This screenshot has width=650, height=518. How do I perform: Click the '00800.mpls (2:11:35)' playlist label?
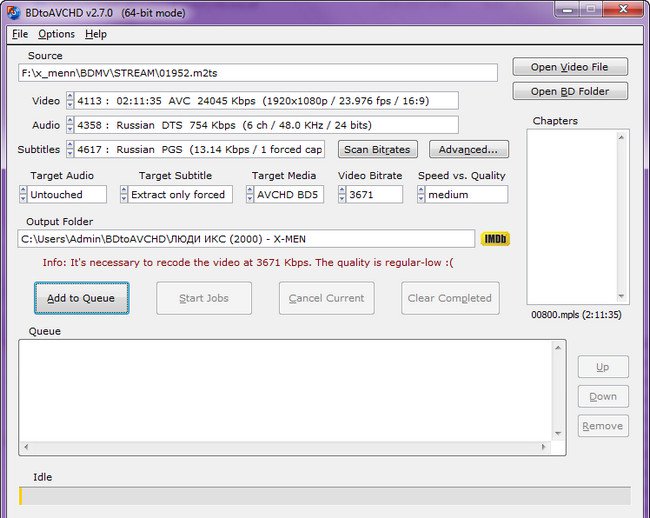[x=576, y=315]
